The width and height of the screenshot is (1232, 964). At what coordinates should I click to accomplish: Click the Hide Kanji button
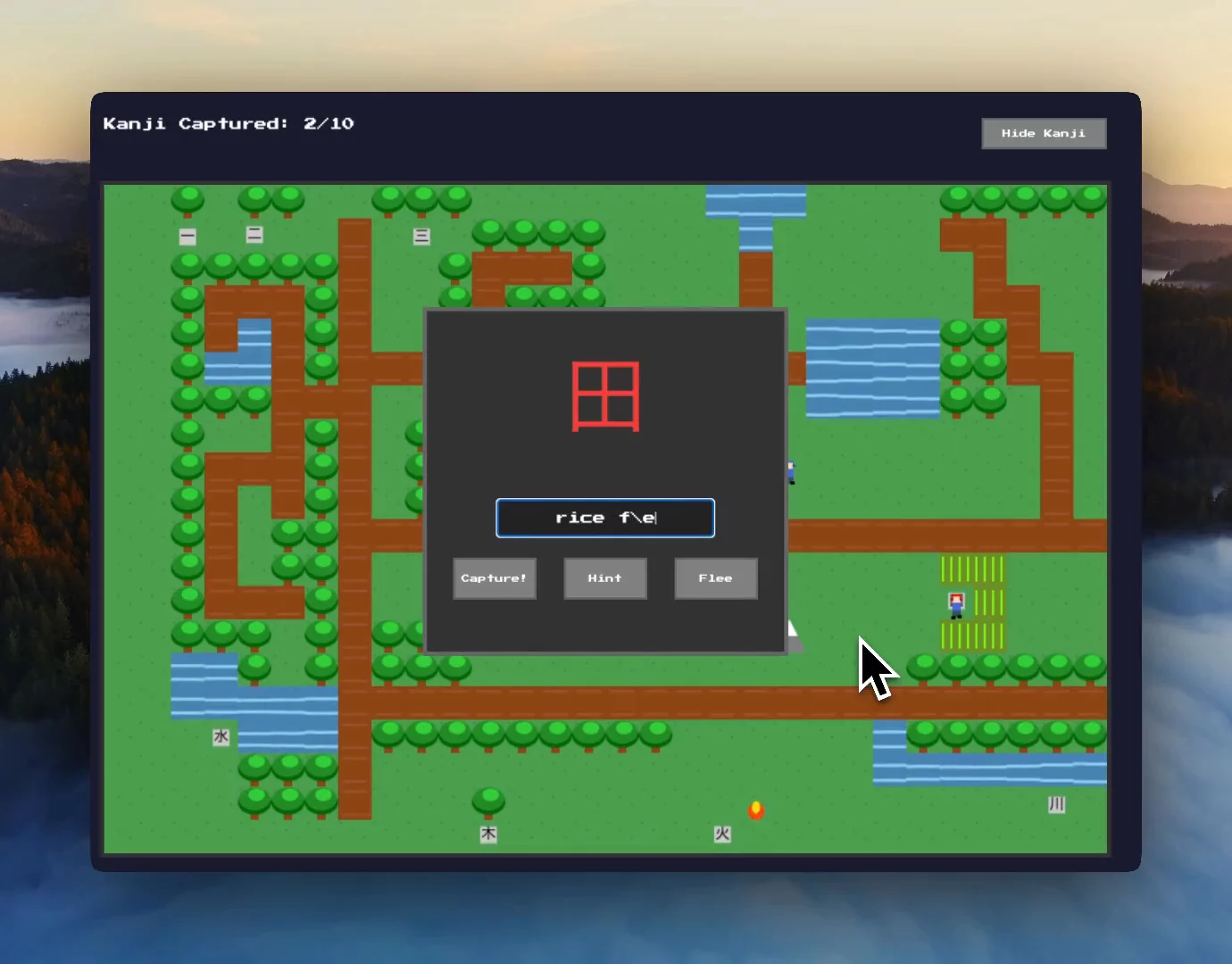(x=1043, y=134)
